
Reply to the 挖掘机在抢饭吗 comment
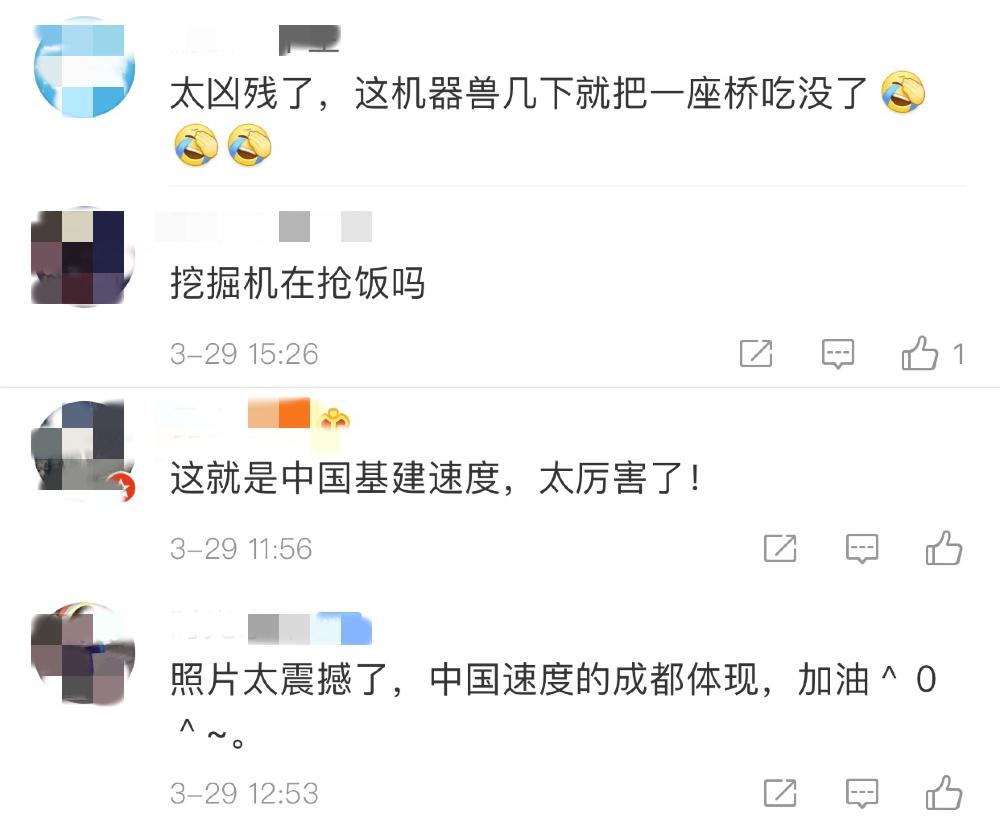(837, 354)
